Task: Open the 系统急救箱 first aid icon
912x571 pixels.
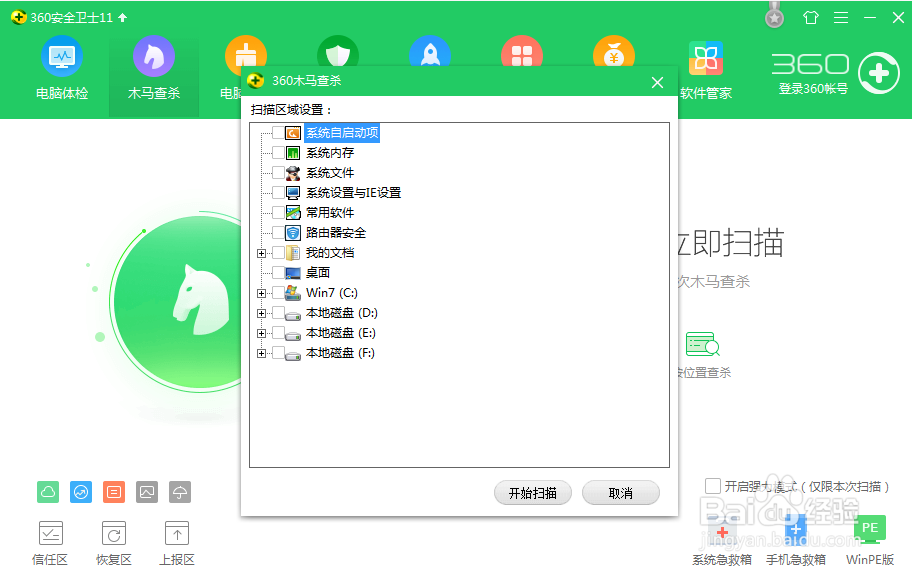Action: 722,530
